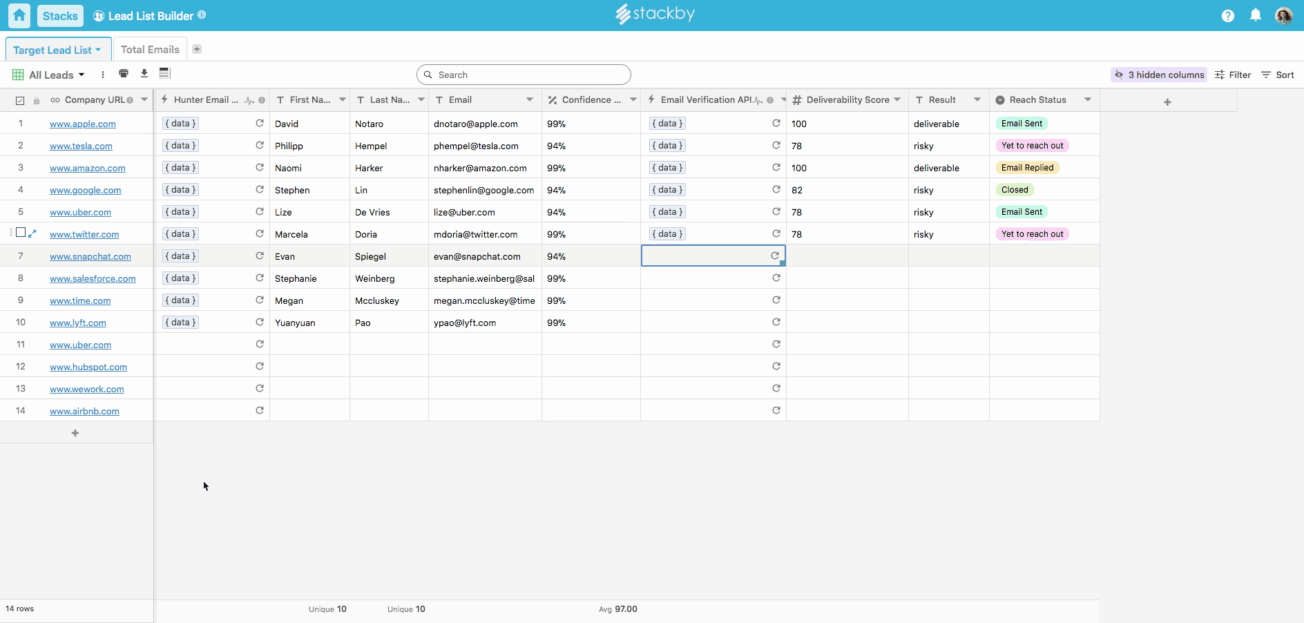Viewport: 1304px width, 623px height.
Task: Open the Filter option
Action: click(x=1233, y=75)
